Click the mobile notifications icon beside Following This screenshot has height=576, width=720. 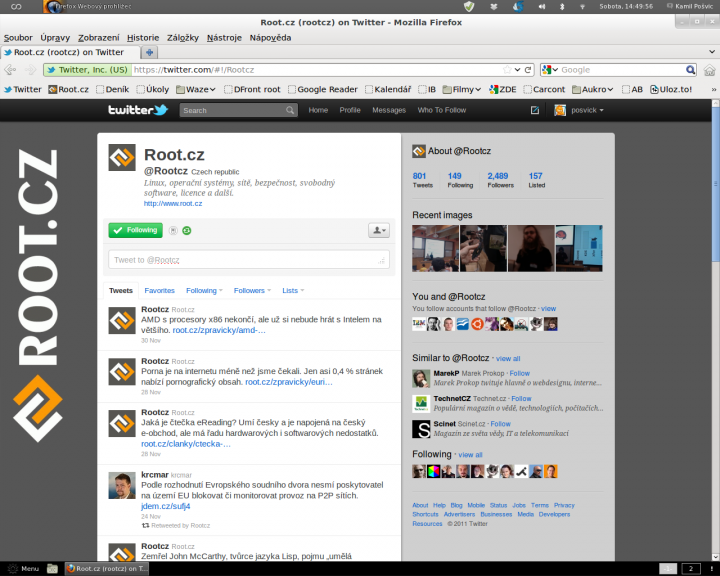point(173,231)
